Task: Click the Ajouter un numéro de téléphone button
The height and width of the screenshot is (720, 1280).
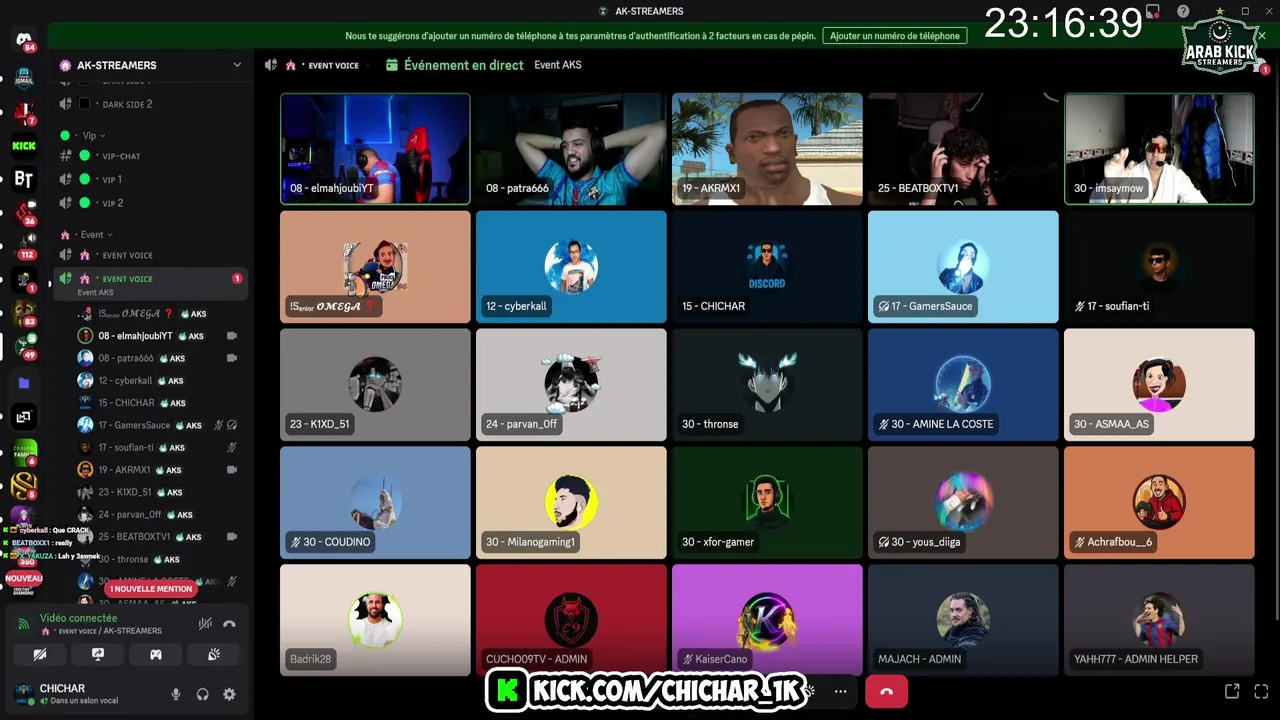Action: 895,35
